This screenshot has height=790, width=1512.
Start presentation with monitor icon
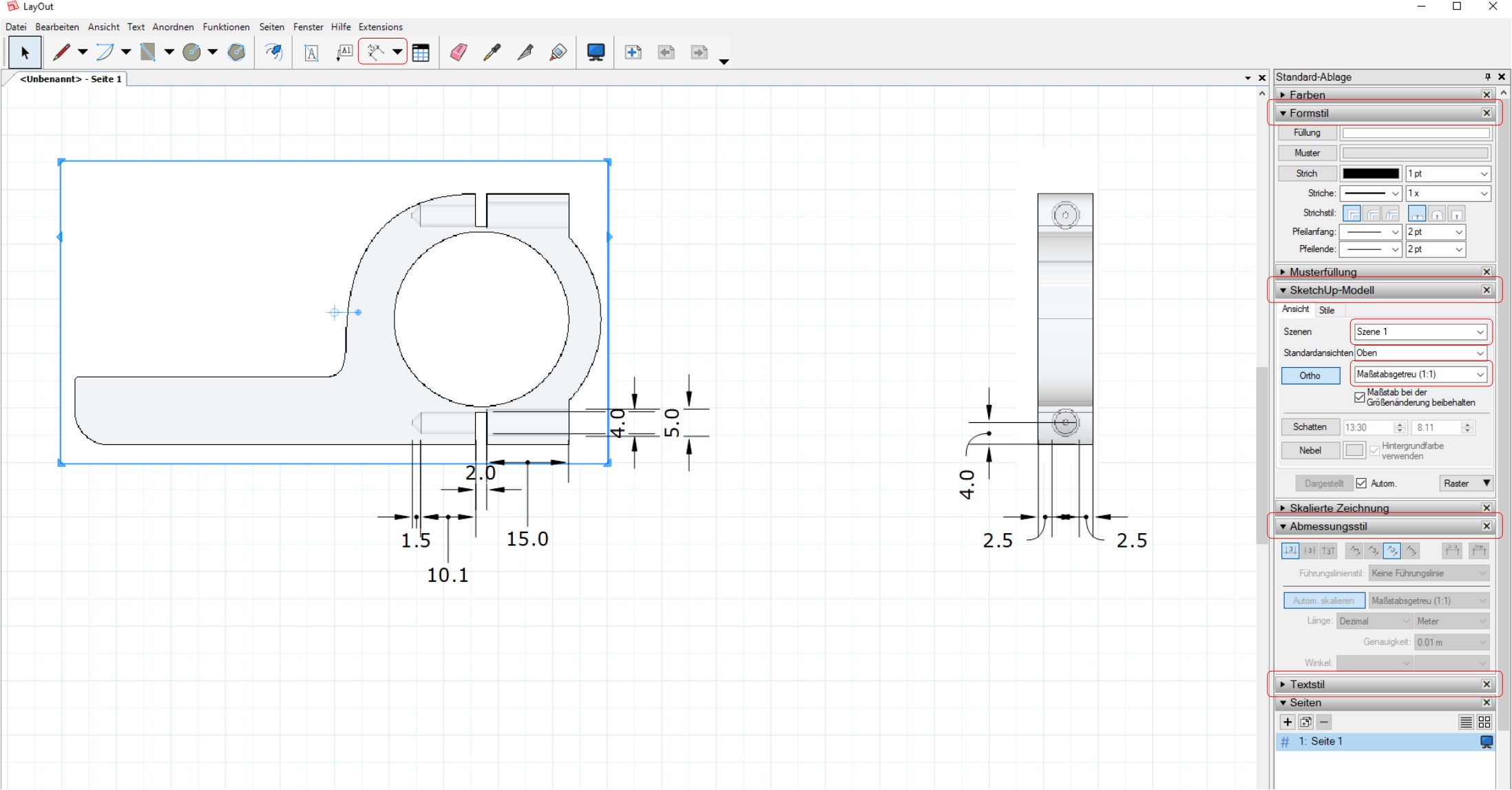pos(596,52)
